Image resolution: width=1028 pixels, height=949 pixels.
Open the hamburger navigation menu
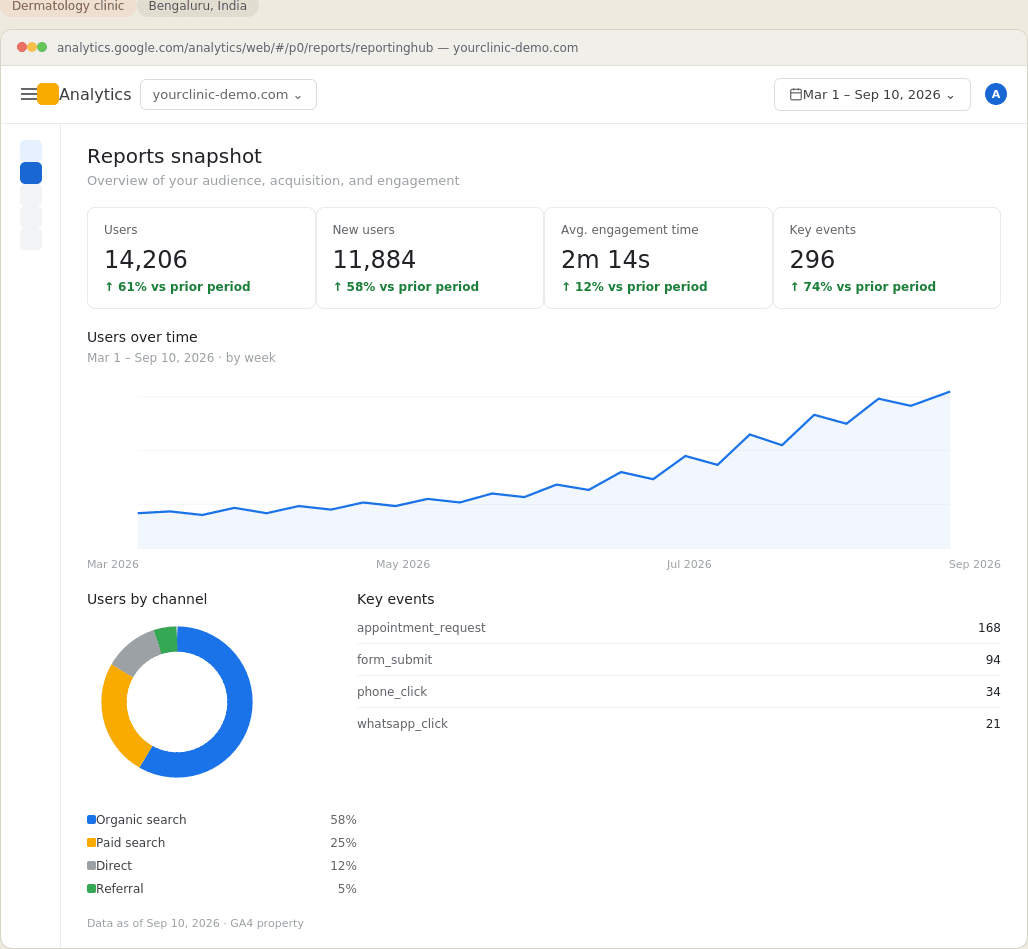pyautogui.click(x=29, y=94)
